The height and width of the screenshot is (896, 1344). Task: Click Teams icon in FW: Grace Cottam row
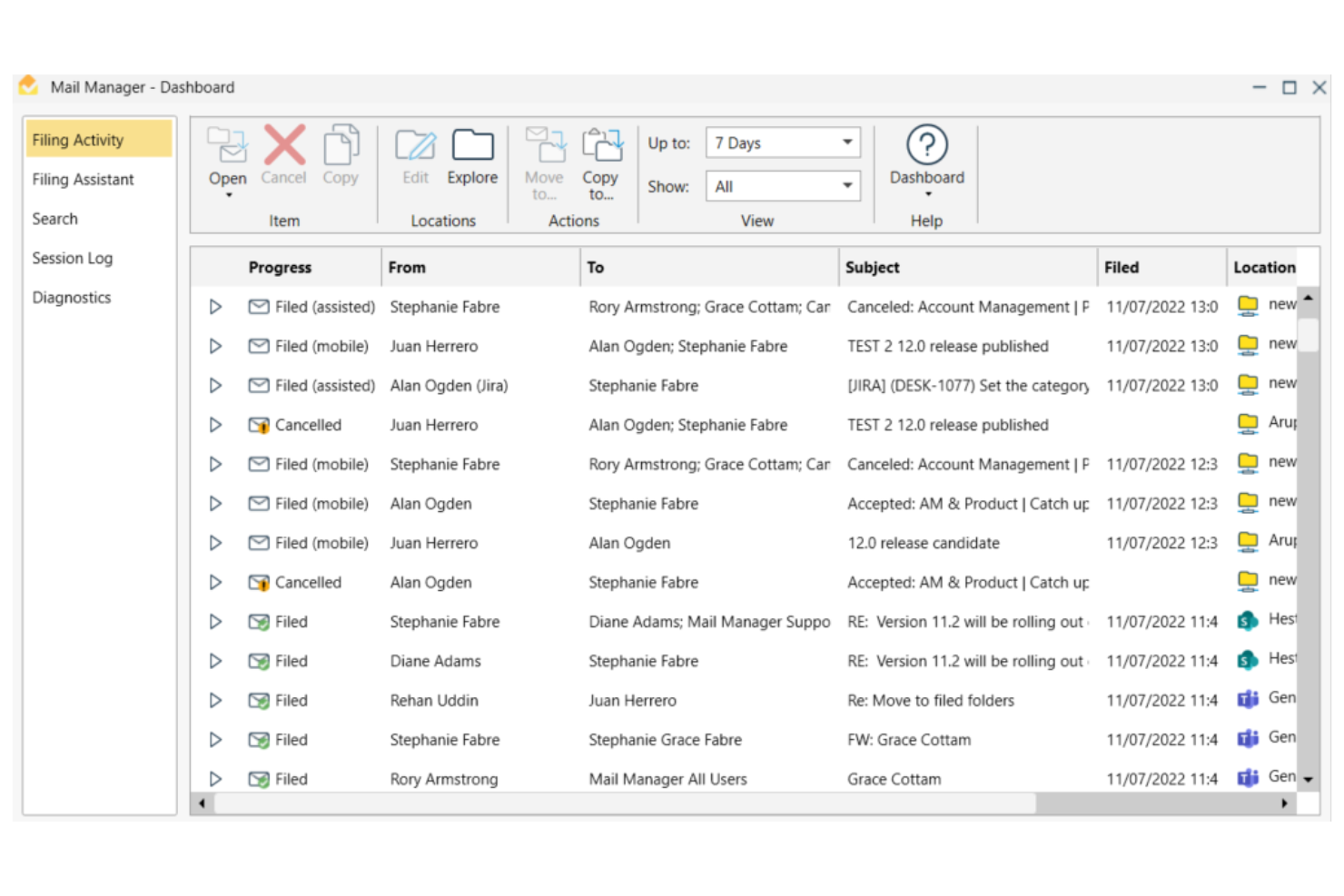pyautogui.click(x=1248, y=739)
